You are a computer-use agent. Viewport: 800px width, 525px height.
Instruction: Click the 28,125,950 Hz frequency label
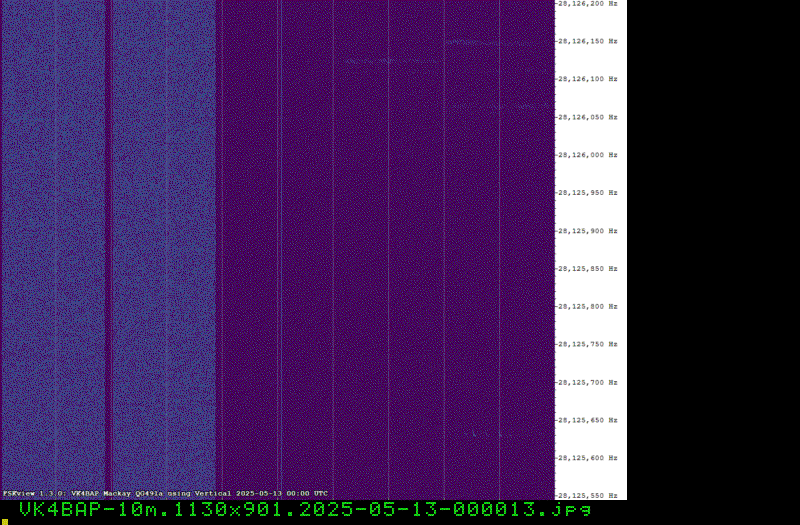[x=588, y=193]
